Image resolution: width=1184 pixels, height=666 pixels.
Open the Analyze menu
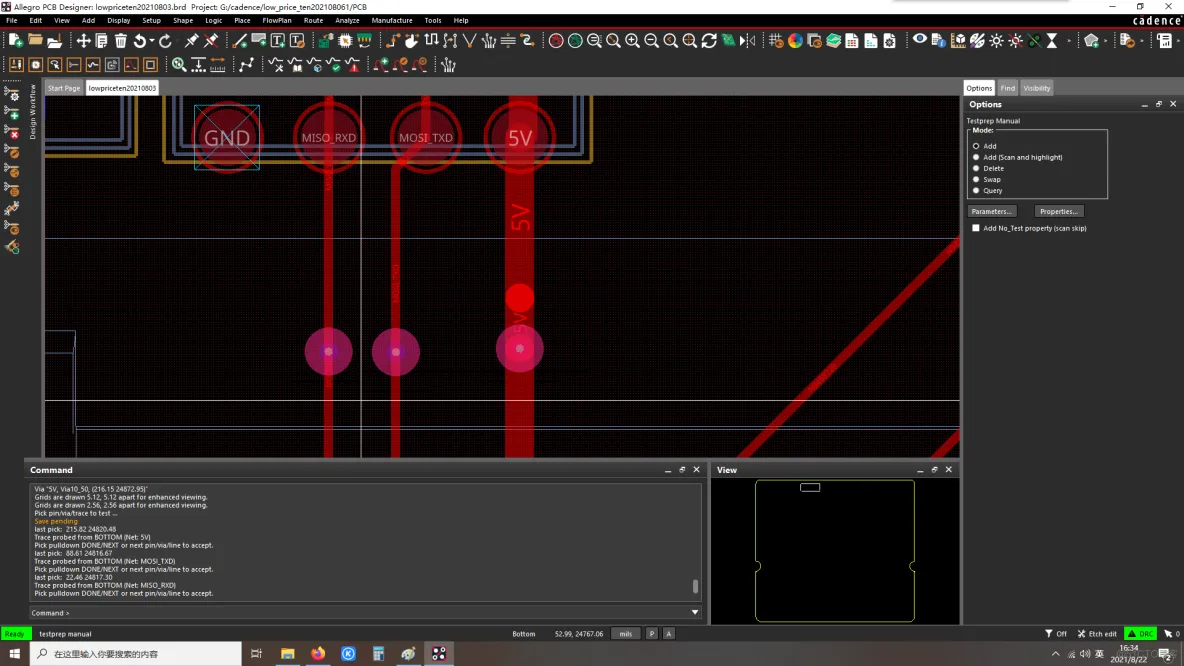pyautogui.click(x=347, y=20)
